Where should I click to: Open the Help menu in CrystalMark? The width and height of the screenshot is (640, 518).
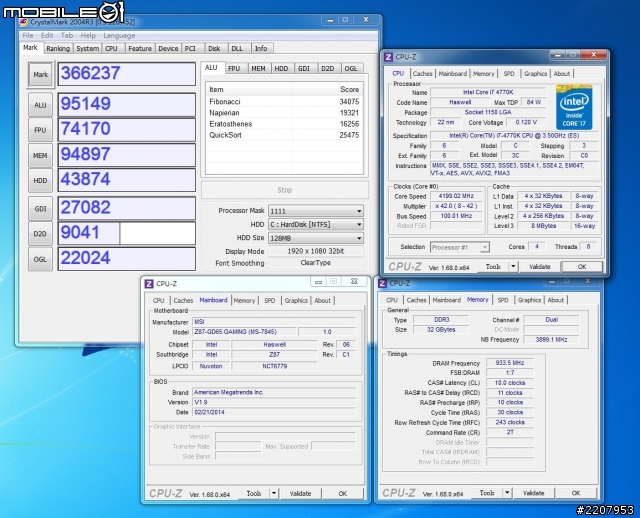pyautogui.click(x=88, y=36)
